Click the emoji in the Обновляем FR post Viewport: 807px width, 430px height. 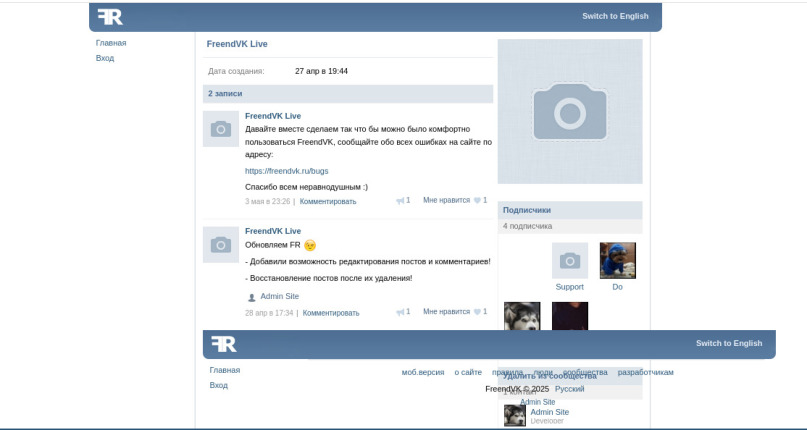tap(310, 245)
